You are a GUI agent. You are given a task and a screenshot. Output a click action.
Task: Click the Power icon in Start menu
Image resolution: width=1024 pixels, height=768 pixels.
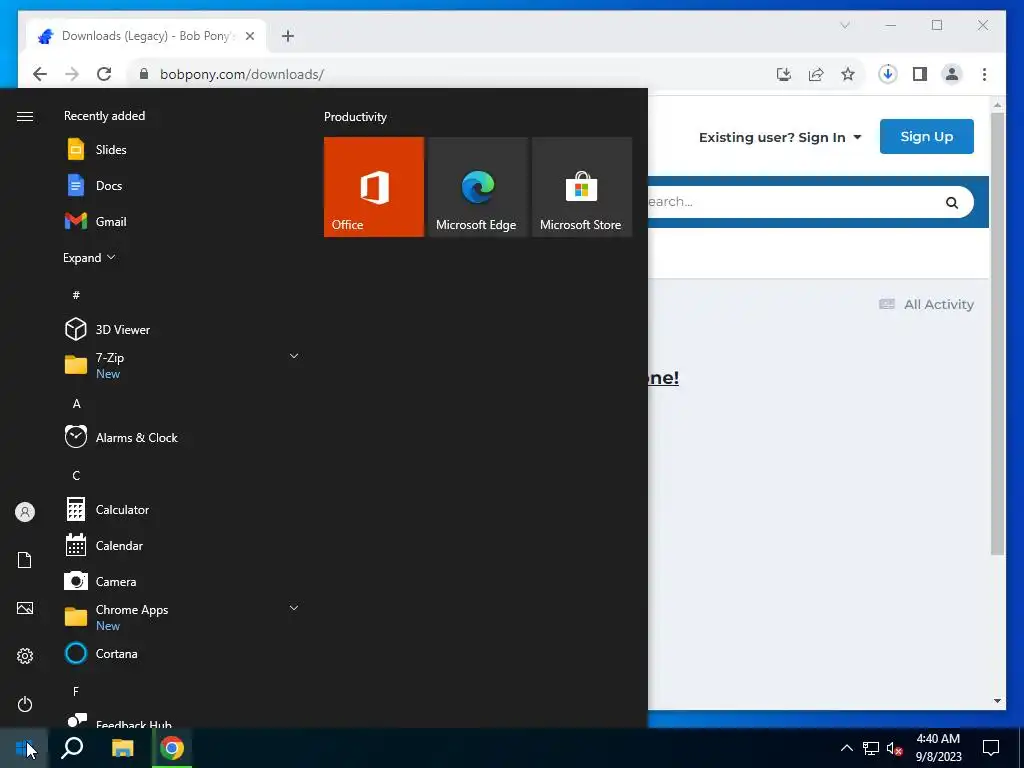click(x=25, y=704)
